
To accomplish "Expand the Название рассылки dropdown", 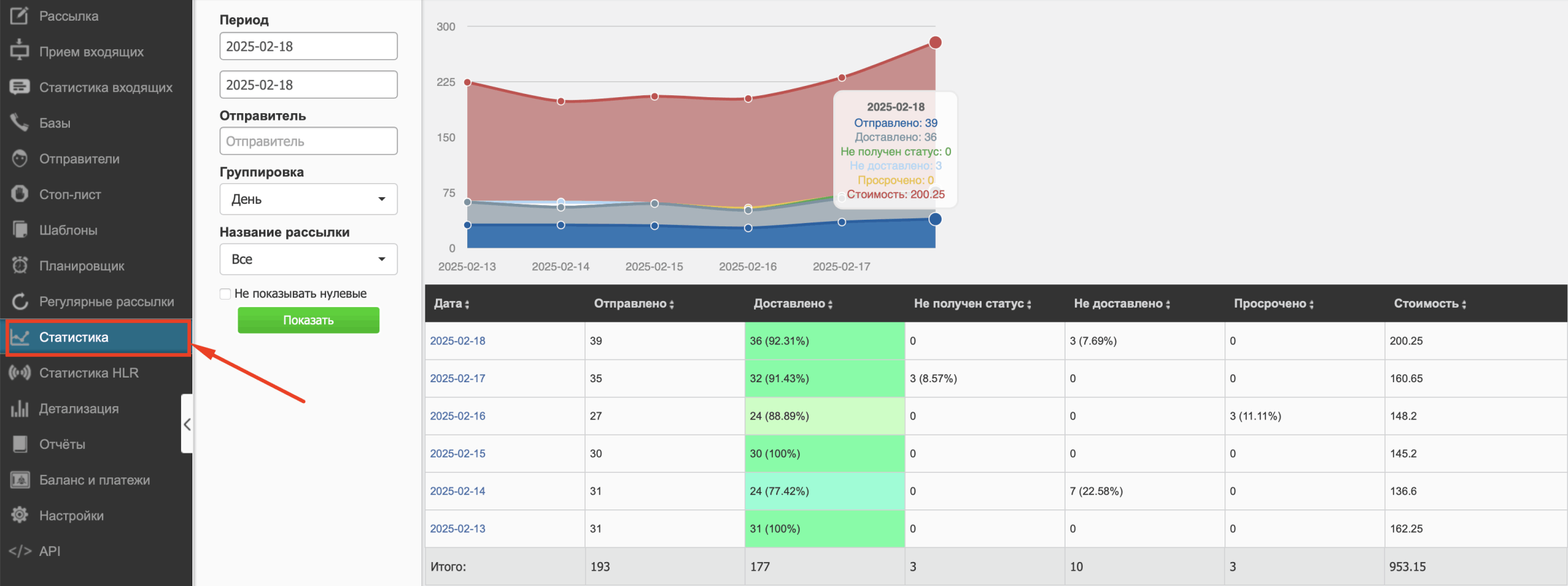I will (308, 259).
